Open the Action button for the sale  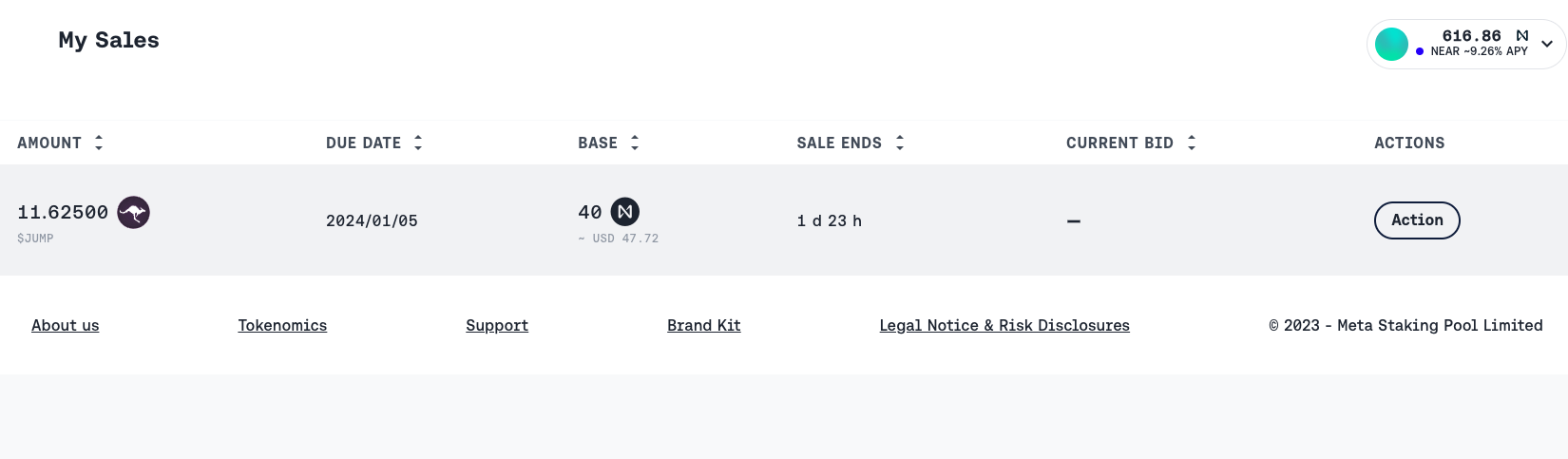(1417, 220)
